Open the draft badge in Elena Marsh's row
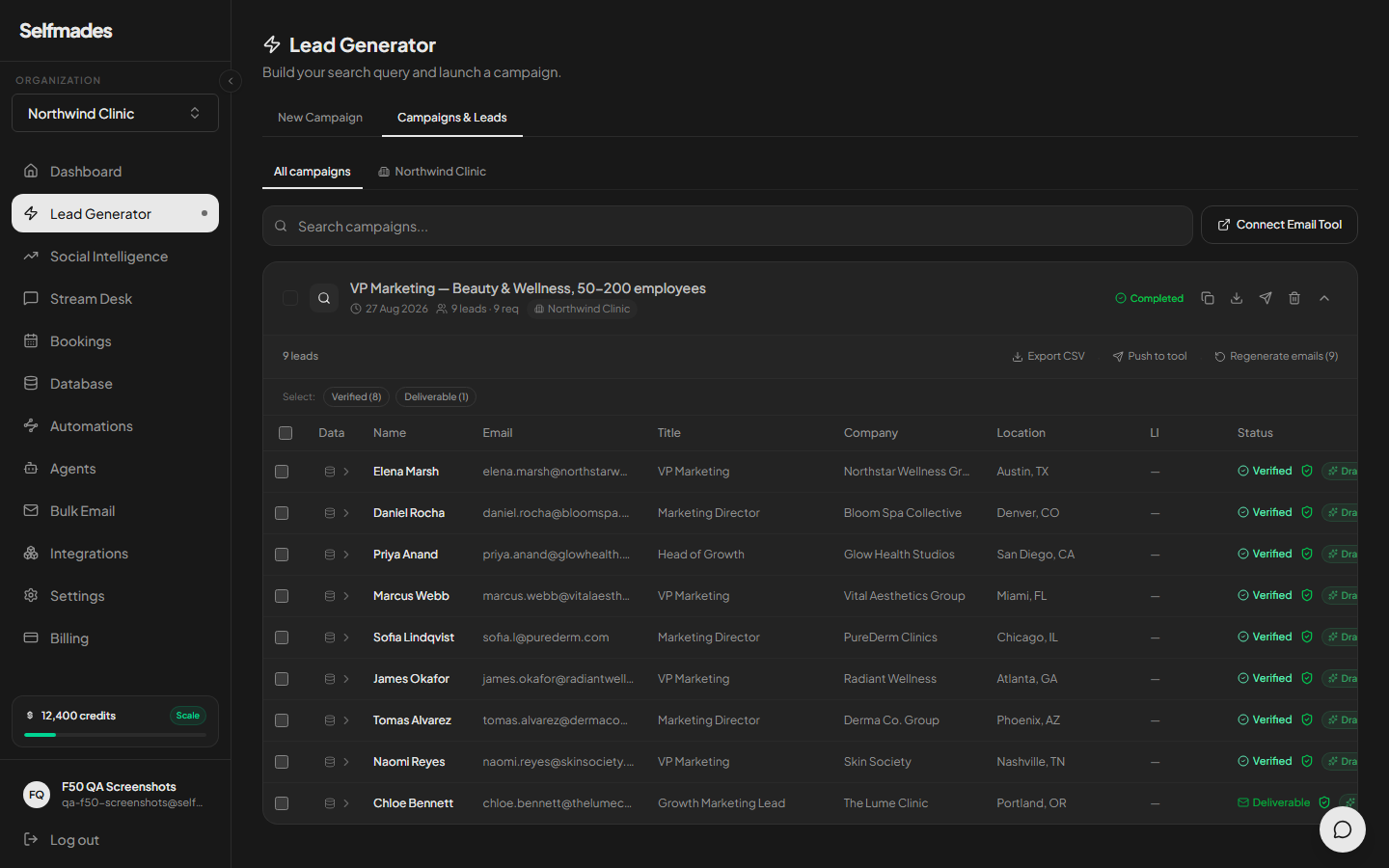The image size is (1389, 868). (x=1341, y=472)
